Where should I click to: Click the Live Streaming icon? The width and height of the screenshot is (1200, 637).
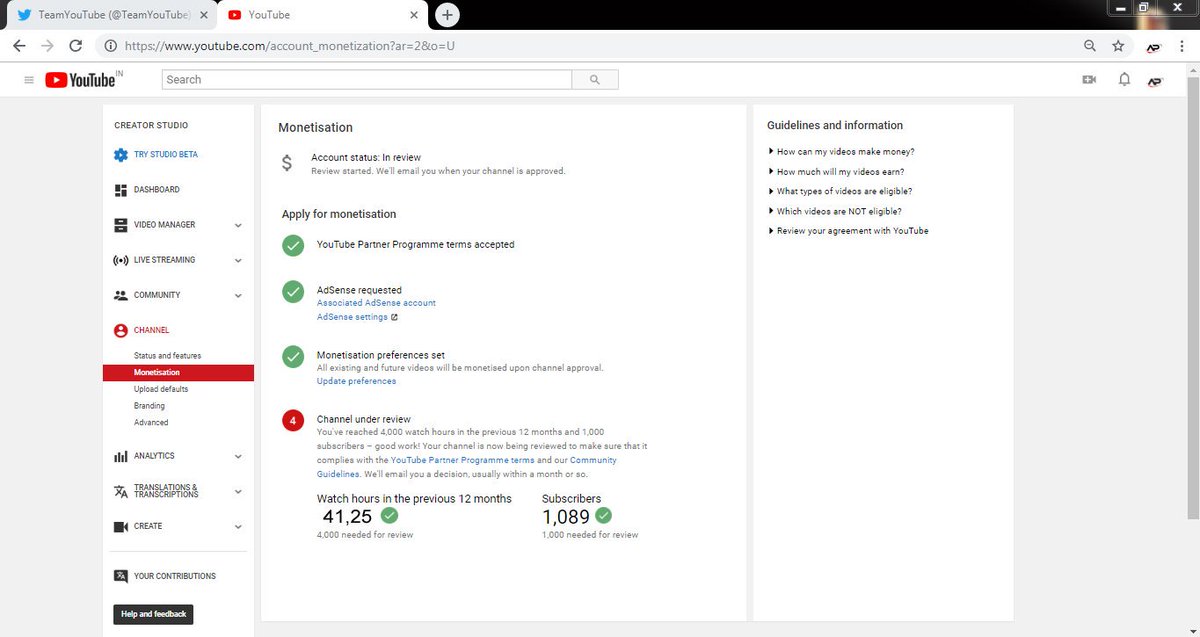click(x=121, y=260)
